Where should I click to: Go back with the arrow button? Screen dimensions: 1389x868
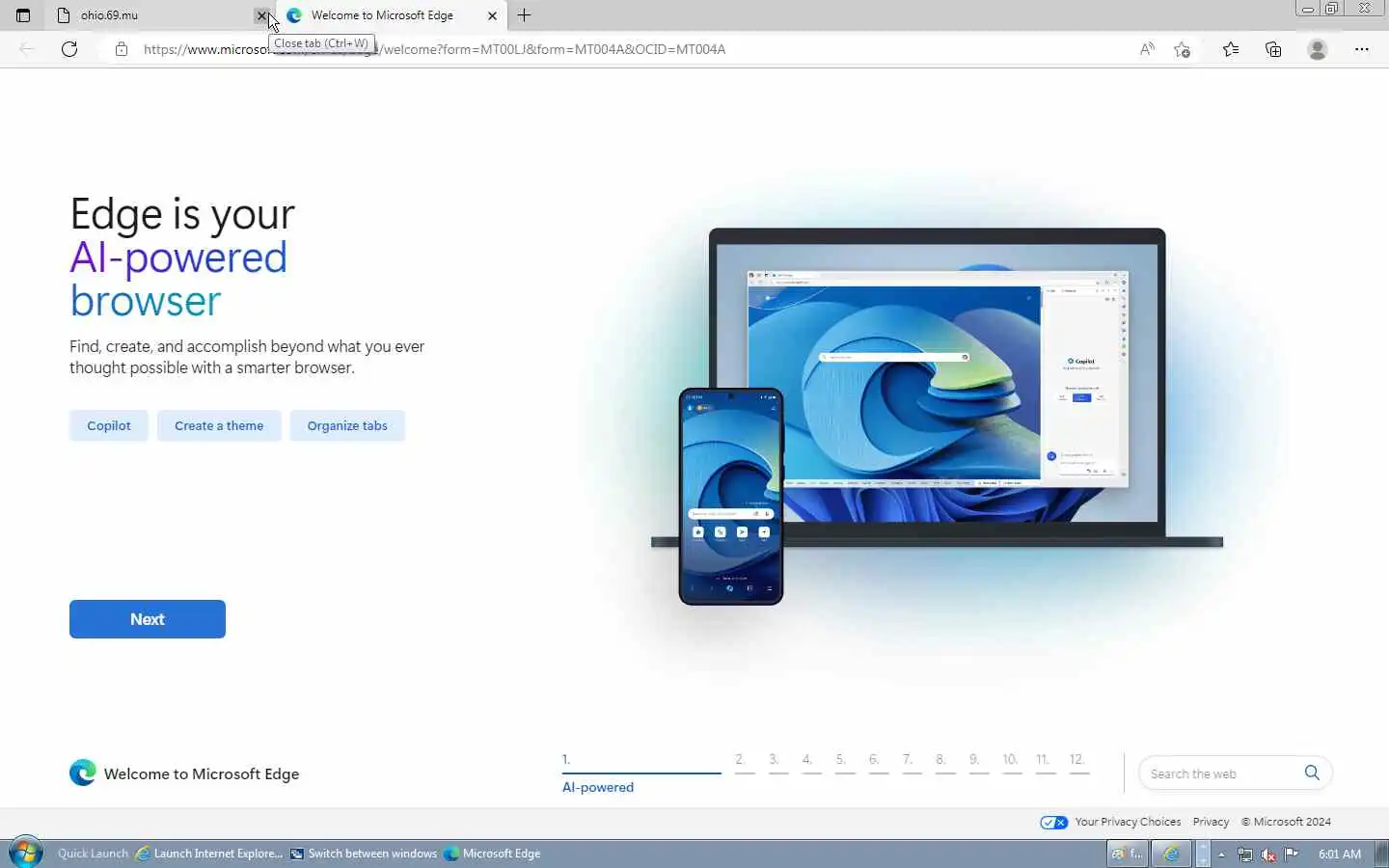coord(27,49)
